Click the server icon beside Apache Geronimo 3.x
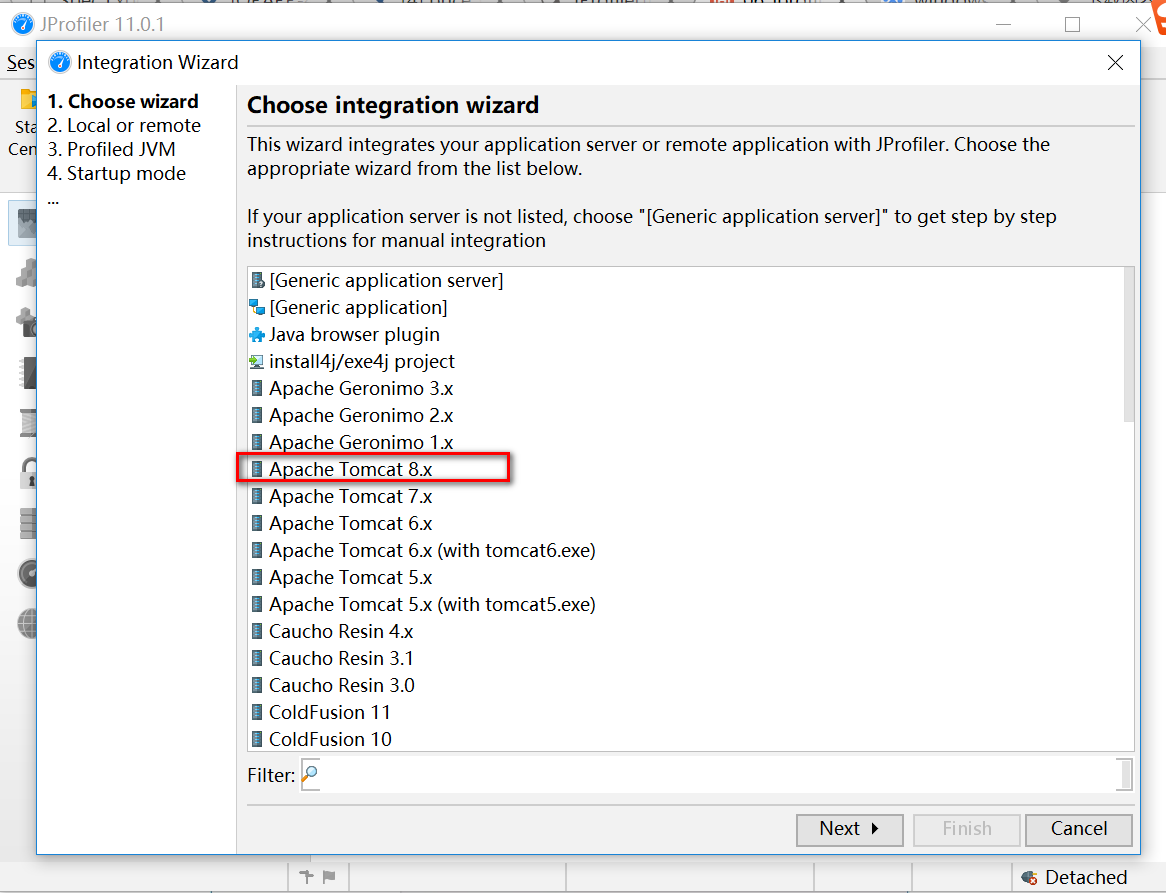The height and width of the screenshot is (893, 1166). [x=257, y=388]
